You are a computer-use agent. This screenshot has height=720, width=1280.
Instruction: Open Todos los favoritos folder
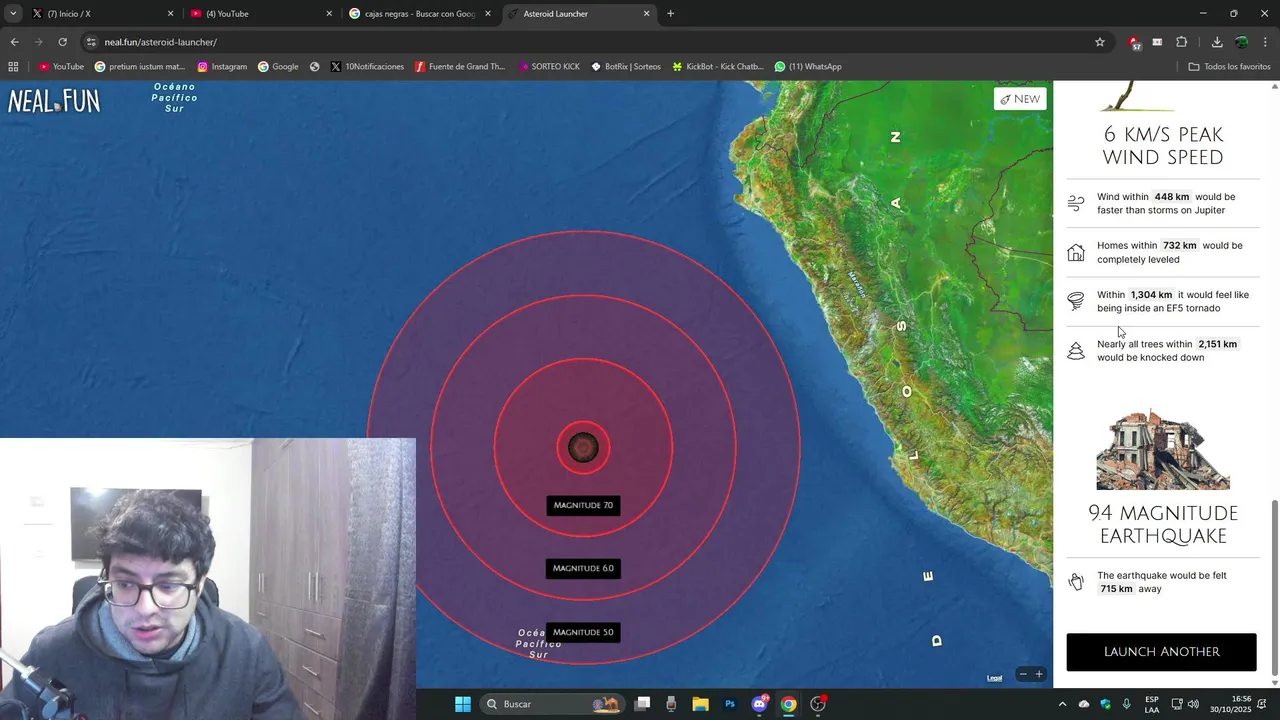[x=1229, y=67]
